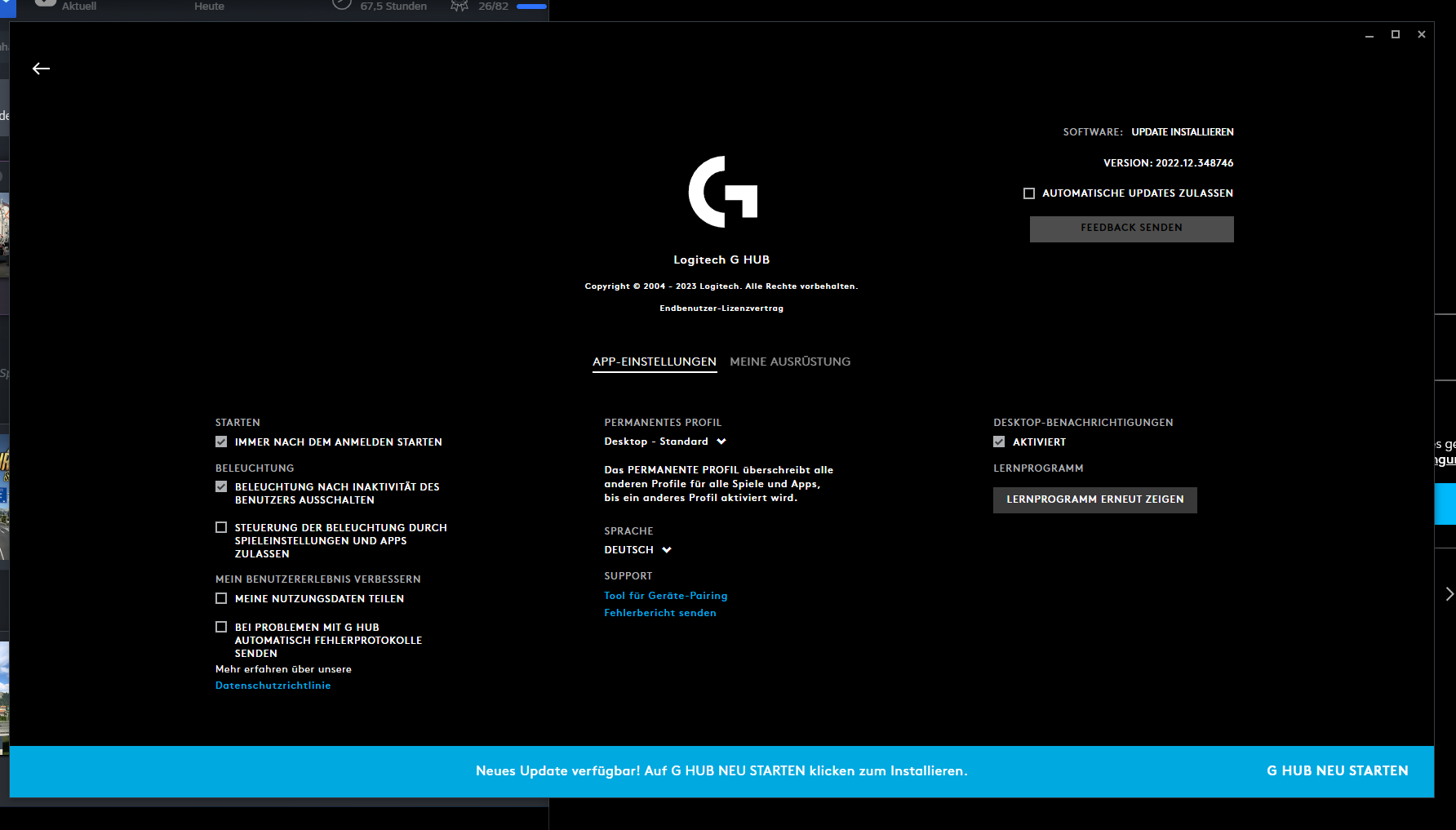
Task: Click the achievements icon beside 26/82 behind
Action: [x=459, y=5]
